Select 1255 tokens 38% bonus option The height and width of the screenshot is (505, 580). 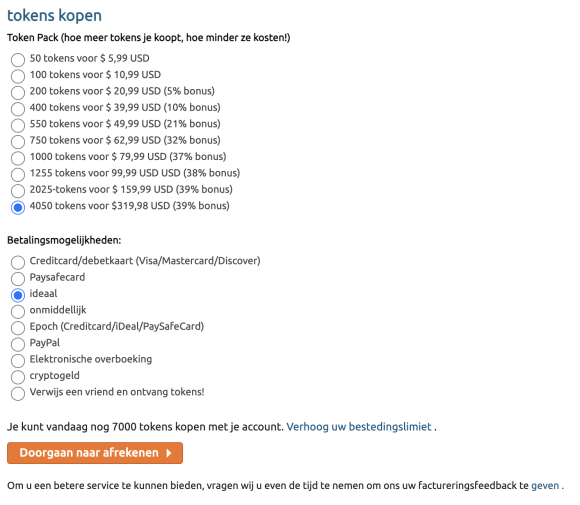tap(18, 174)
